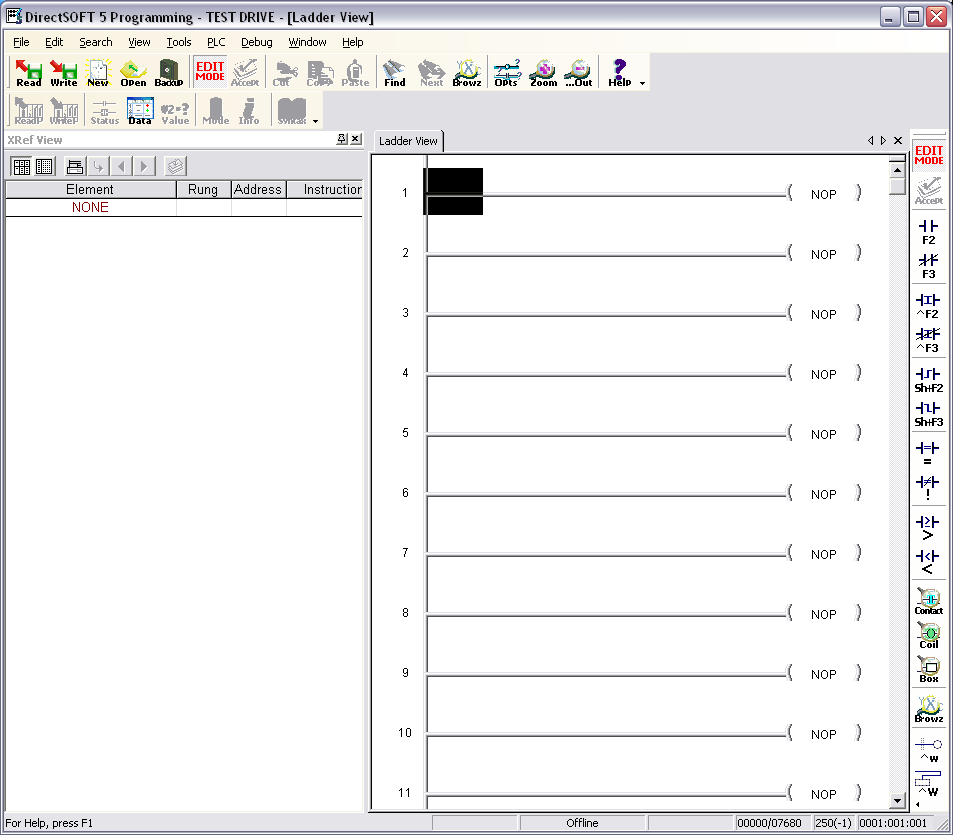Insert normally open contact F2
Viewport: 953px width, 835px height.
[x=928, y=232]
